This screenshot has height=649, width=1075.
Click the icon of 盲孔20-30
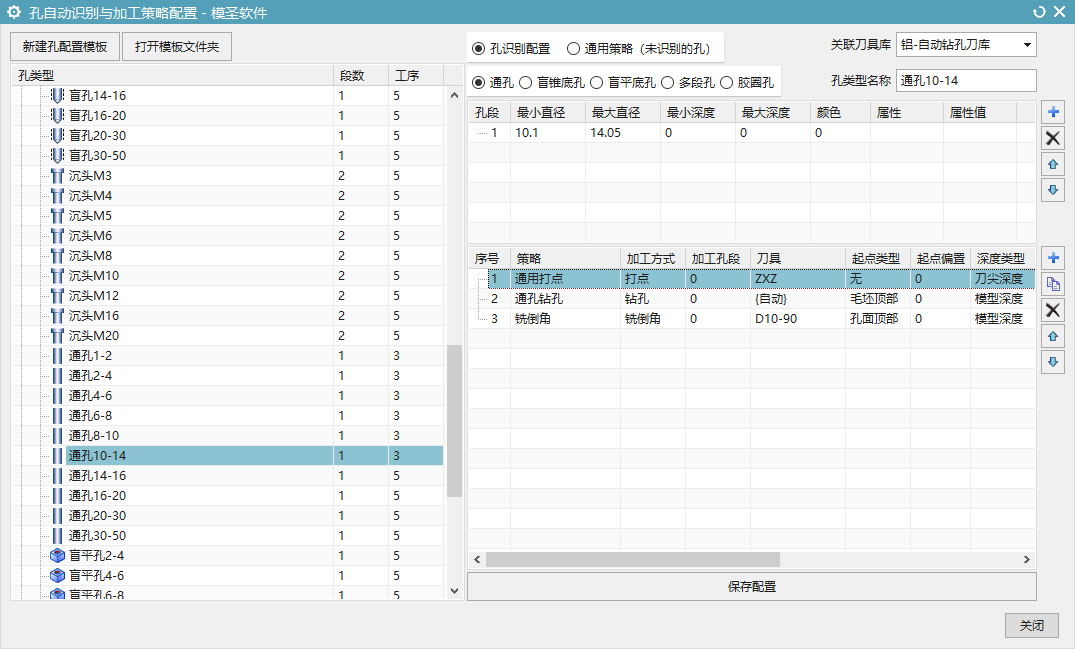58,135
